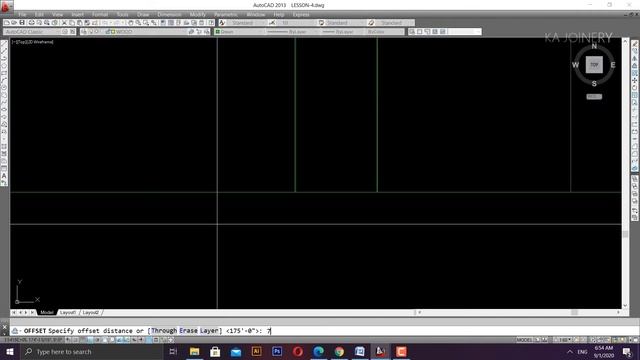This screenshot has width=640, height=360.
Task: Toggle WOOD layer lock icon
Action: tap(108, 31)
